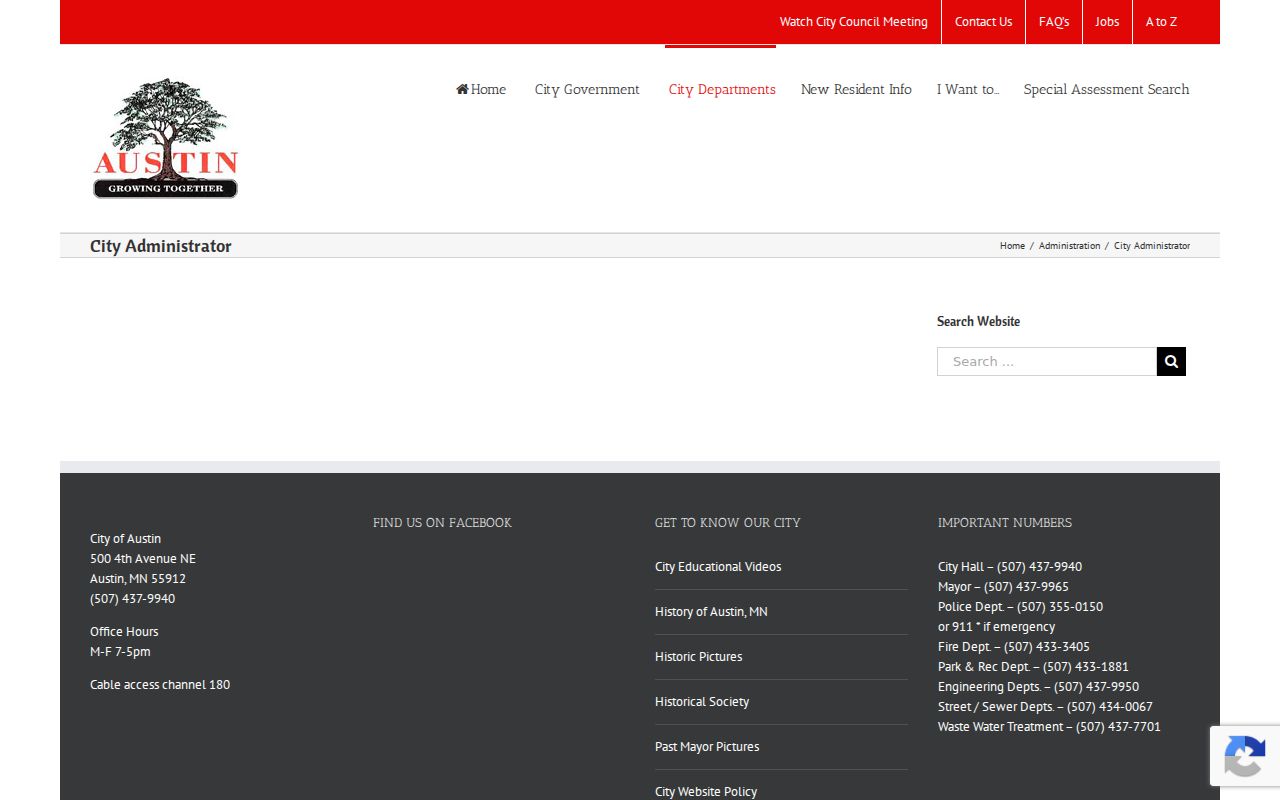Screen dimensions: 1280x800
Task: Click the 500 4th Avenue NE address
Action: 143,559
